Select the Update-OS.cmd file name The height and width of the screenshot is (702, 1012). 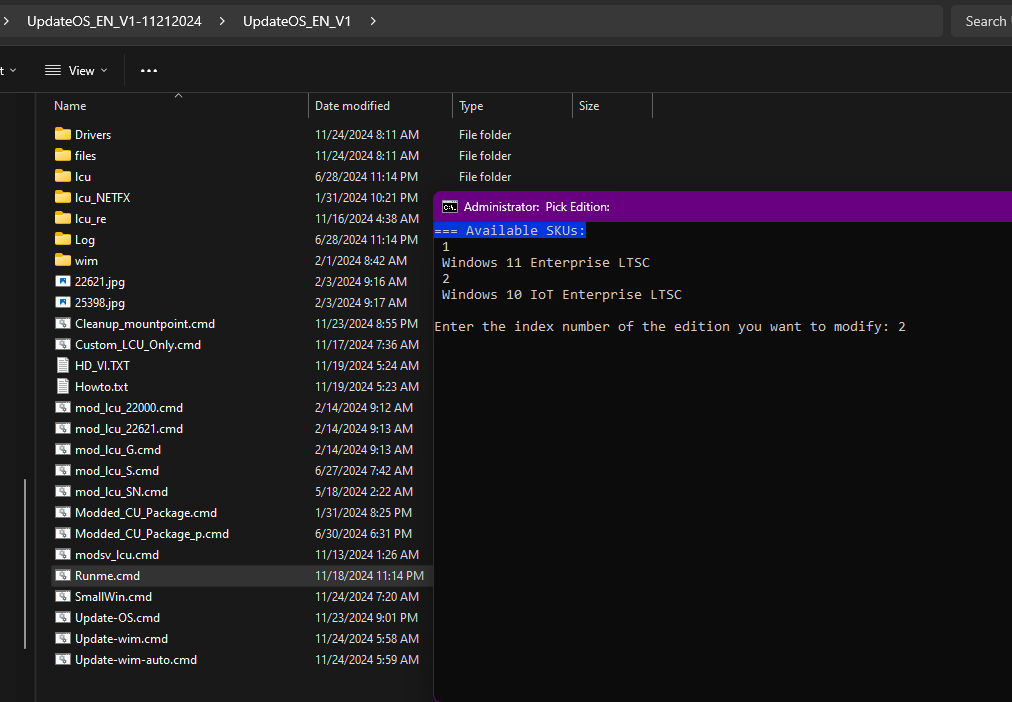pos(117,617)
